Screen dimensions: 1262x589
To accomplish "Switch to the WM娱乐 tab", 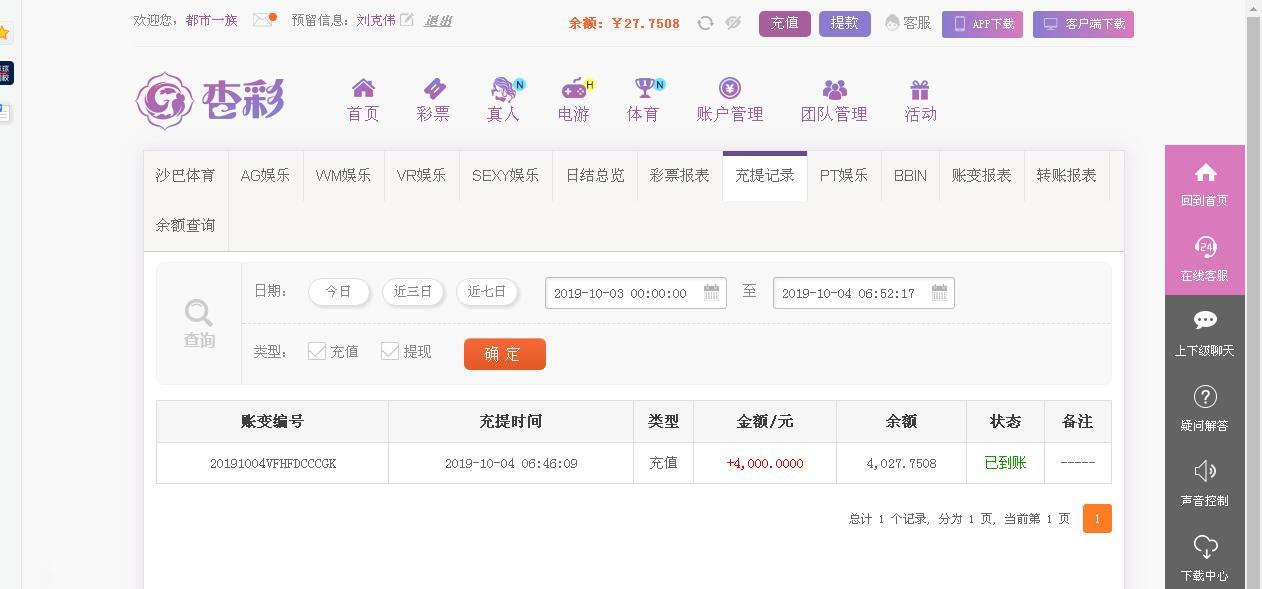I will [x=343, y=175].
